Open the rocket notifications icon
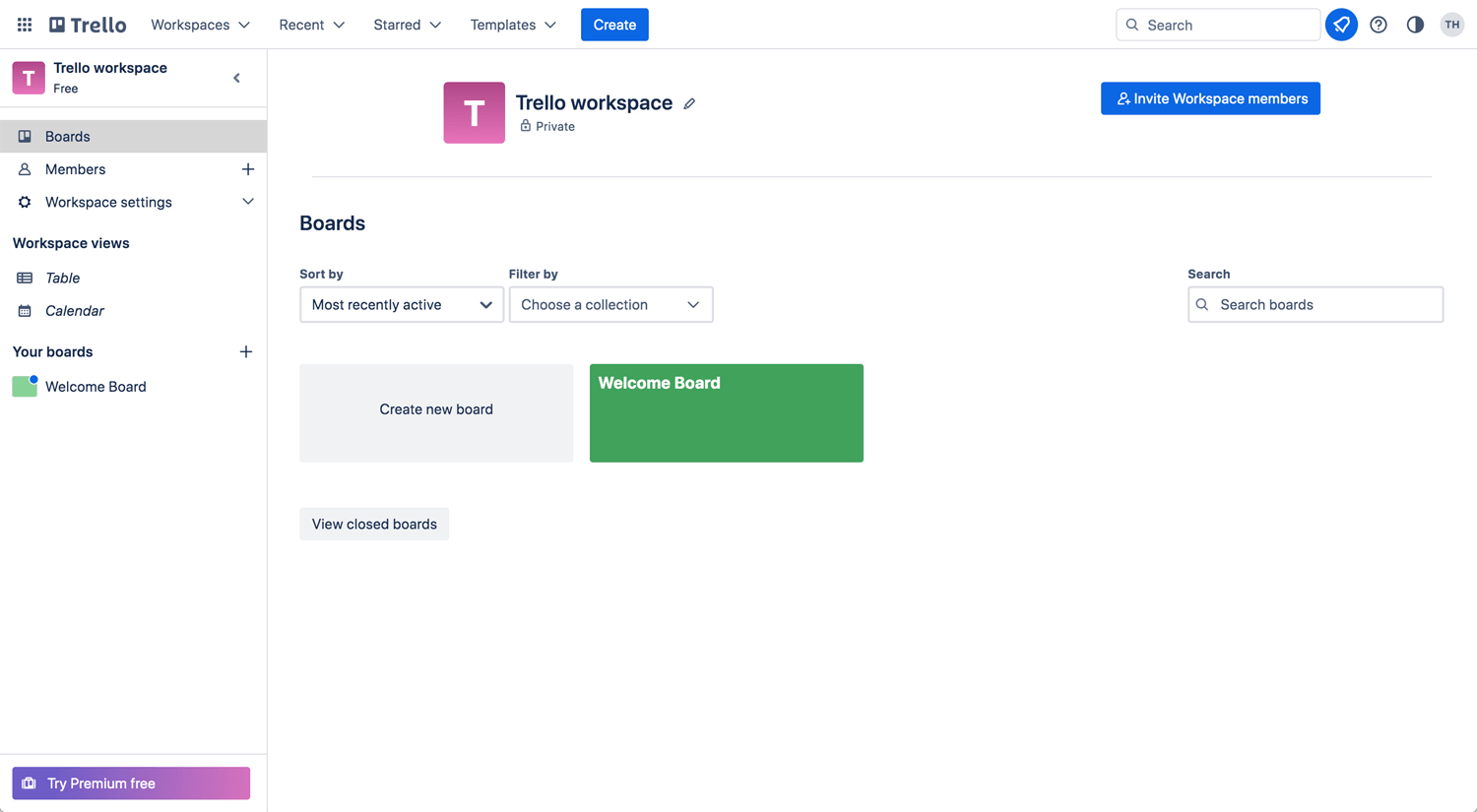The height and width of the screenshot is (812, 1477). click(1341, 25)
